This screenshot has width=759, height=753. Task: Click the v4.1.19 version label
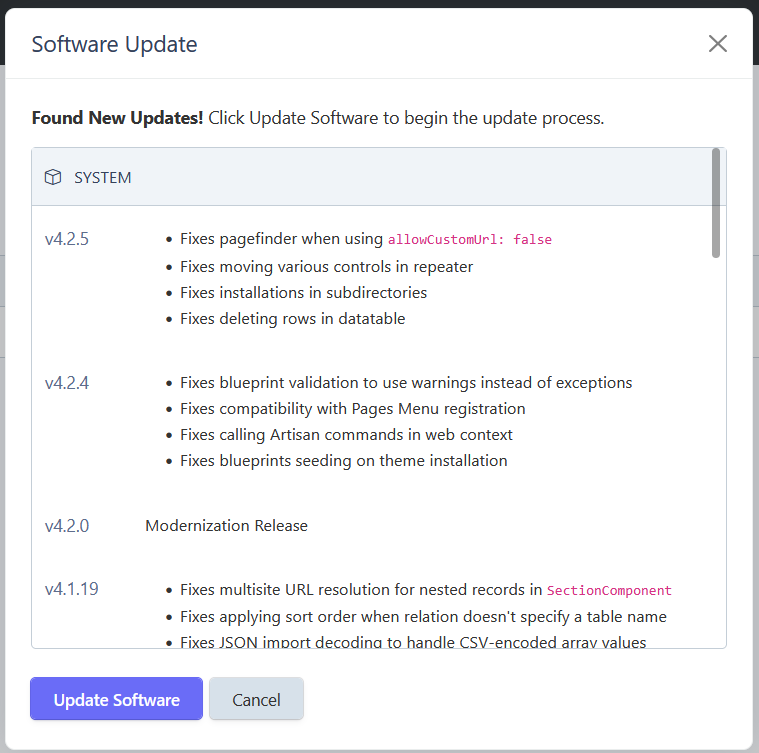[71, 589]
